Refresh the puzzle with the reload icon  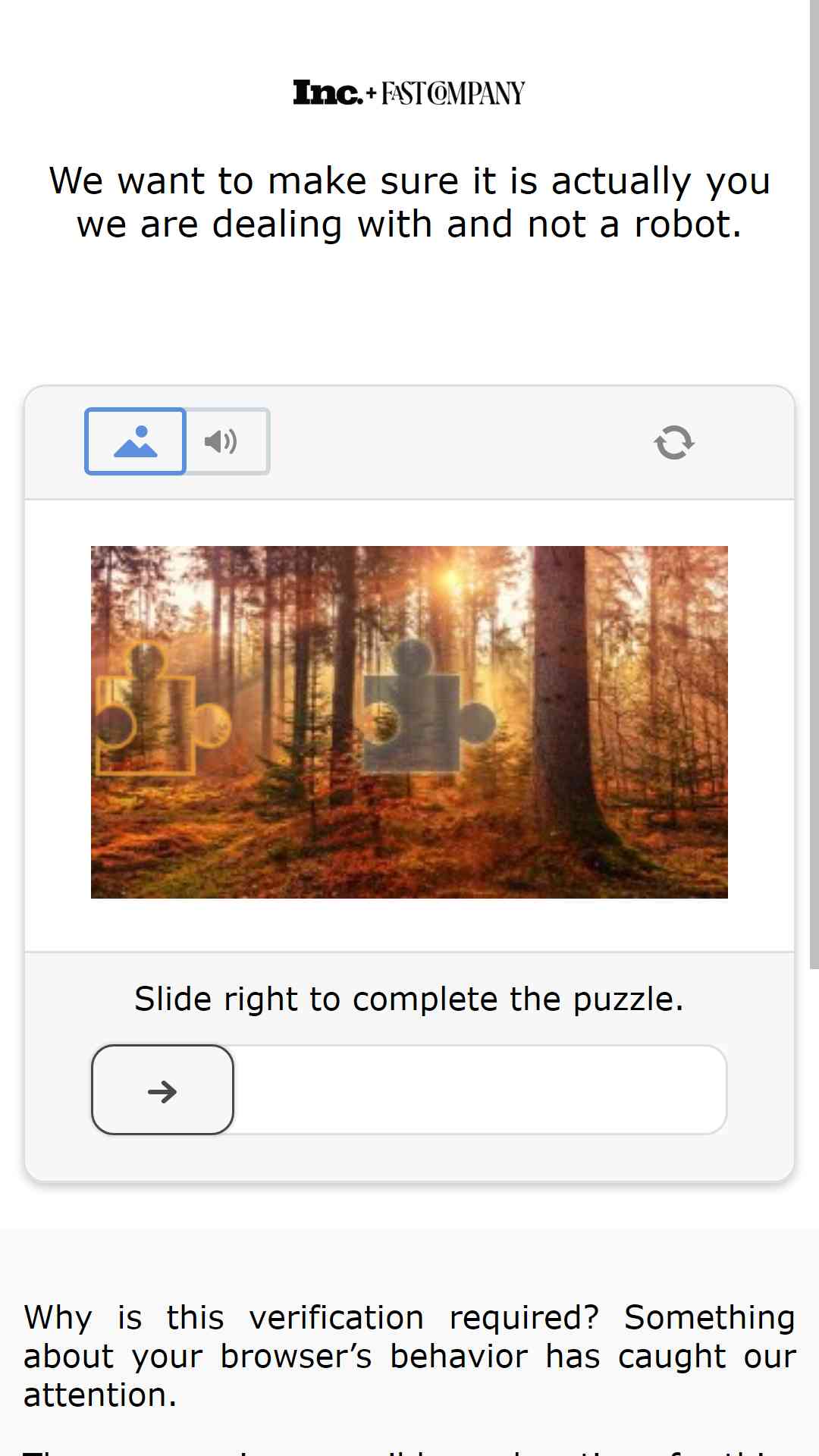pos(674,442)
